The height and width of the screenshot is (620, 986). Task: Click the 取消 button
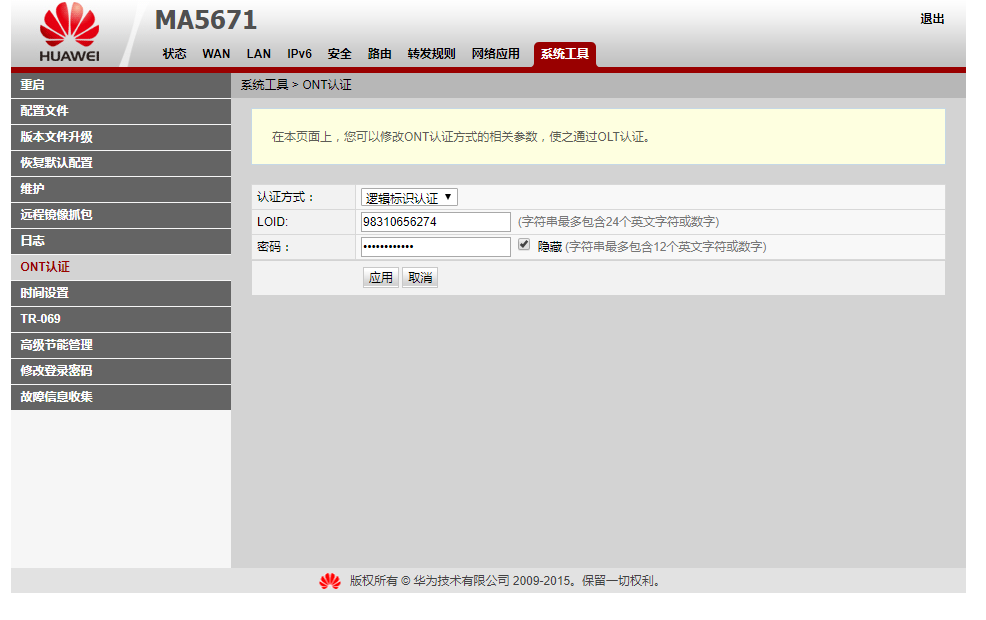420,277
